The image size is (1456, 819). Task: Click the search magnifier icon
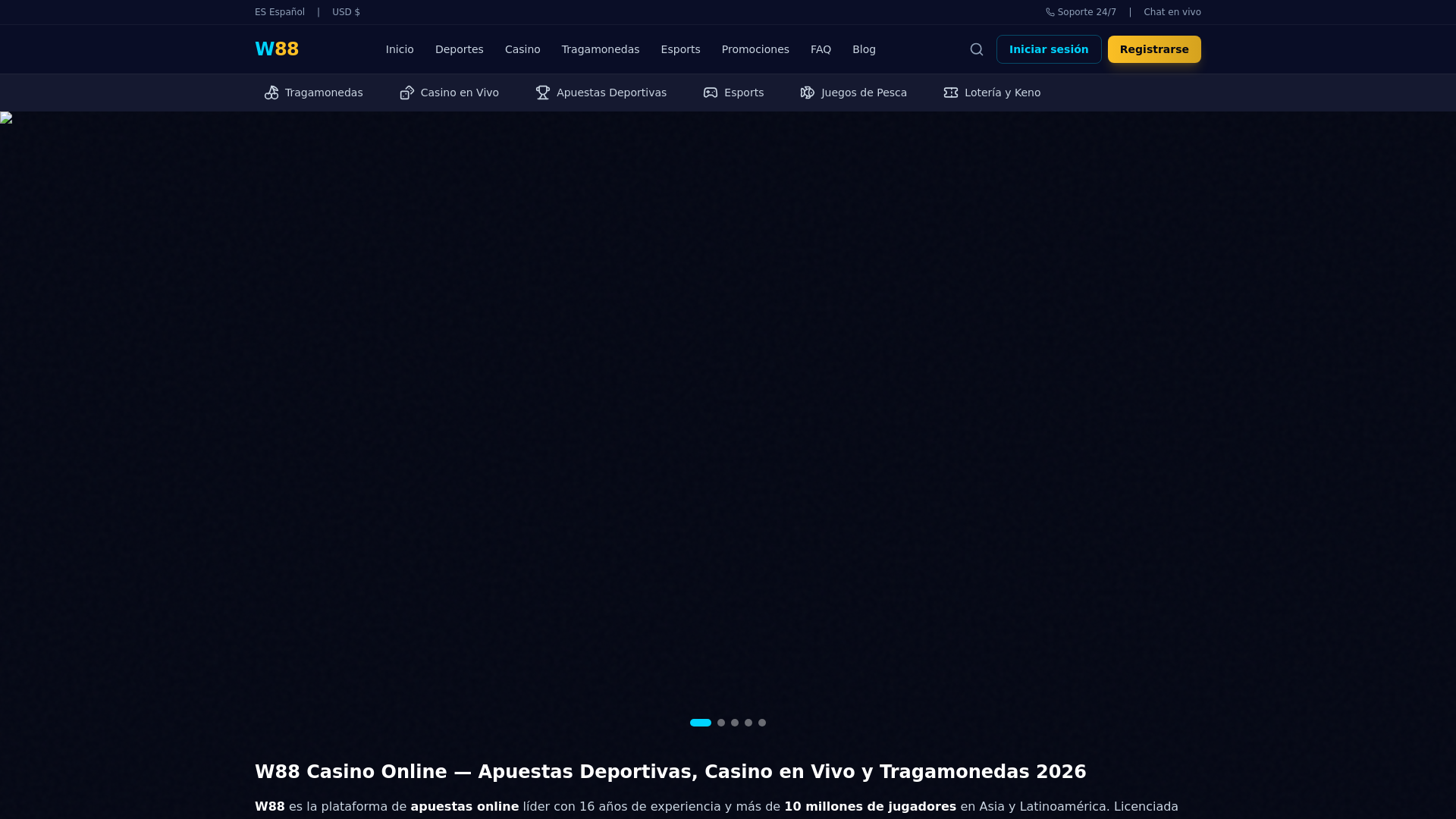[x=977, y=49]
